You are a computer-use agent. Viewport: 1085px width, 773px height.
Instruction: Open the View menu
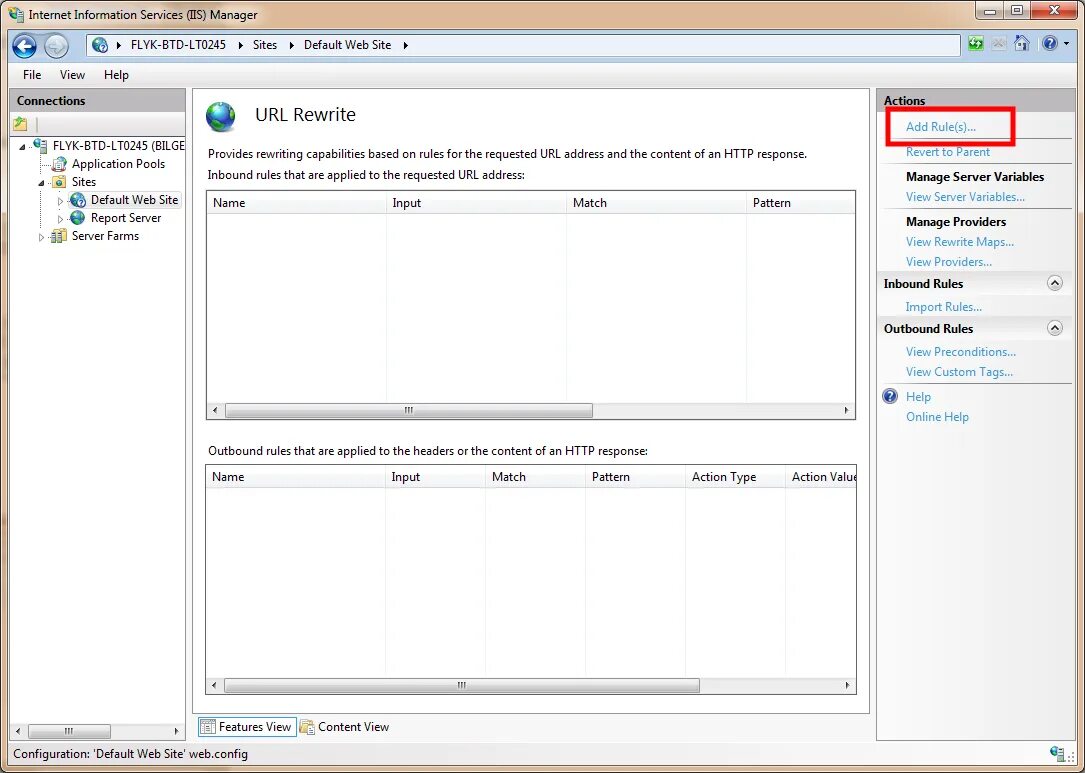tap(72, 75)
